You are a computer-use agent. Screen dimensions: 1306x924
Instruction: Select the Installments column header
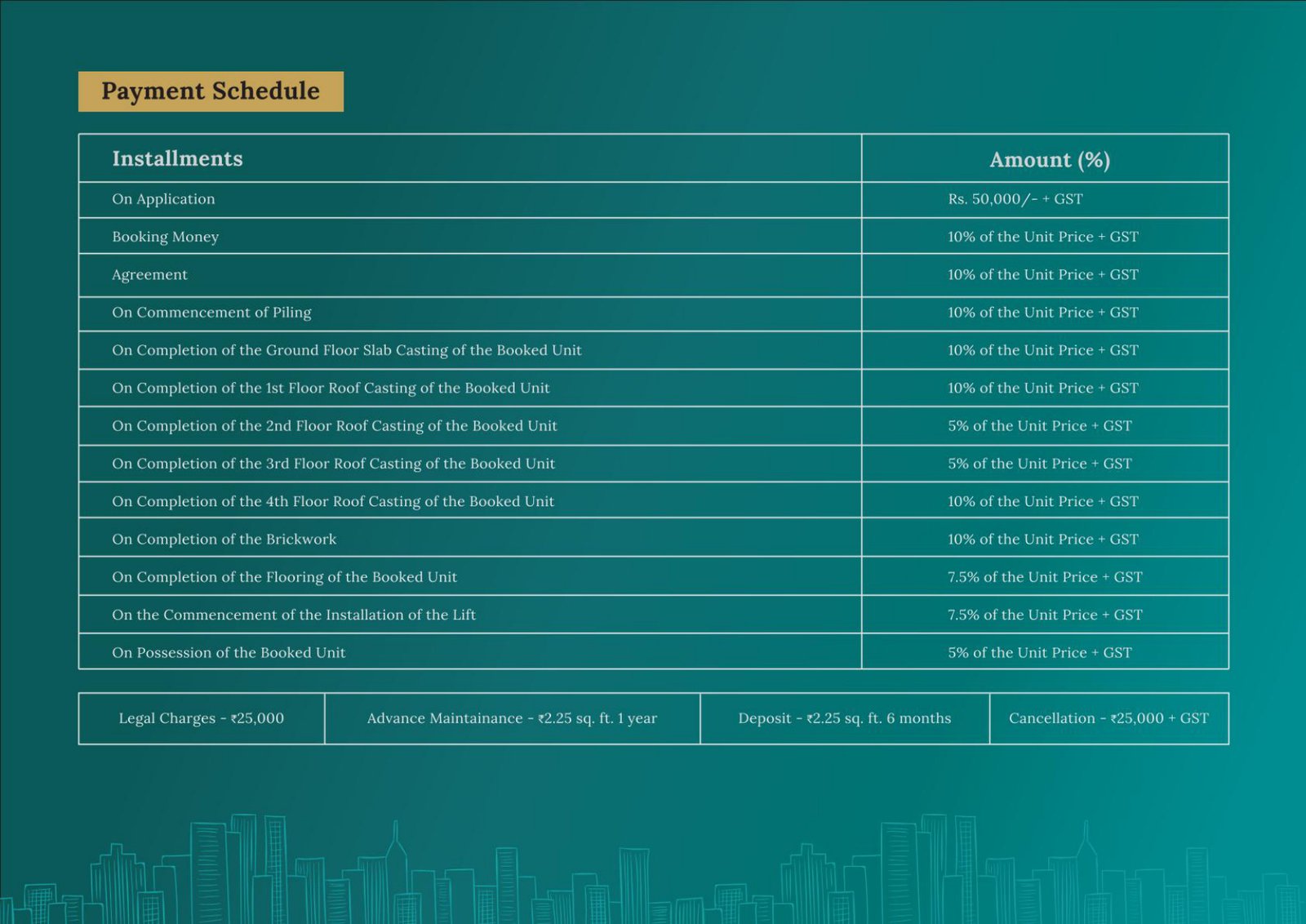click(177, 158)
